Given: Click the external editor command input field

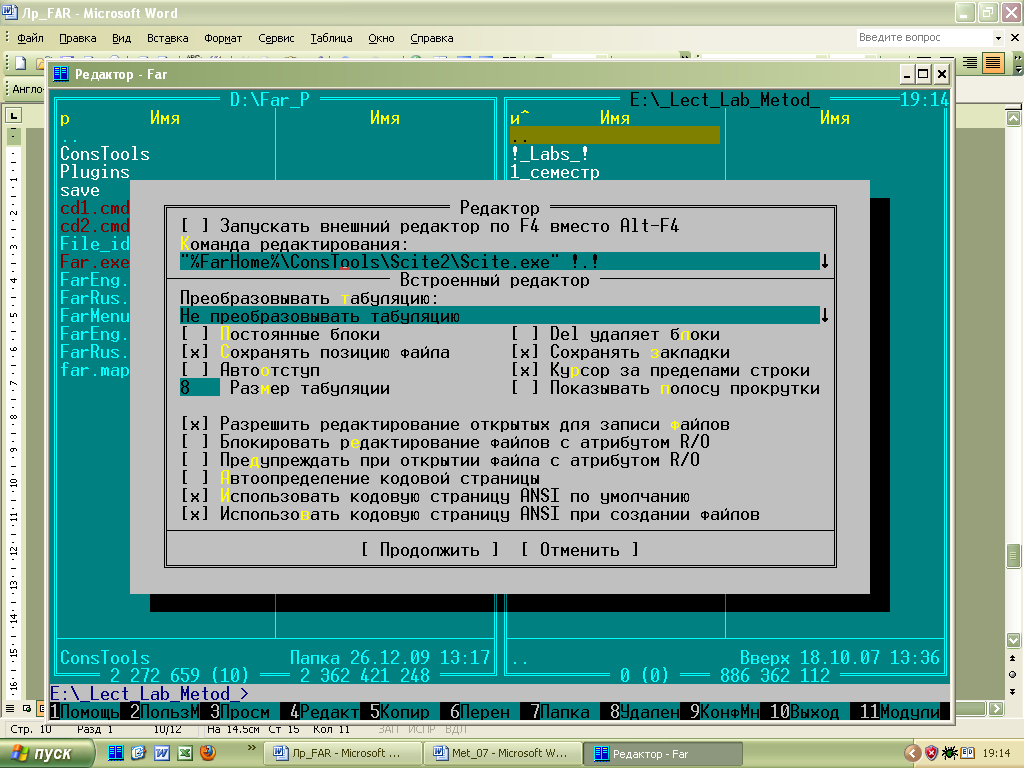Looking at the screenshot, I should coord(500,262).
